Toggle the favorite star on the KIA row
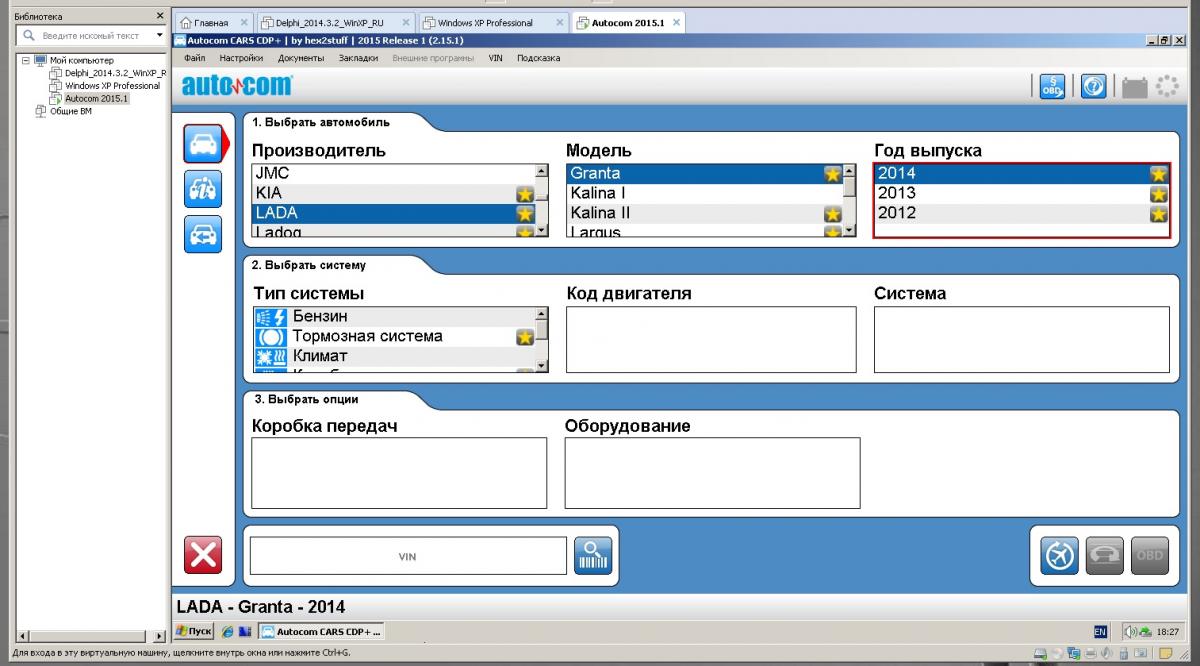The image size is (1200, 666). point(525,194)
